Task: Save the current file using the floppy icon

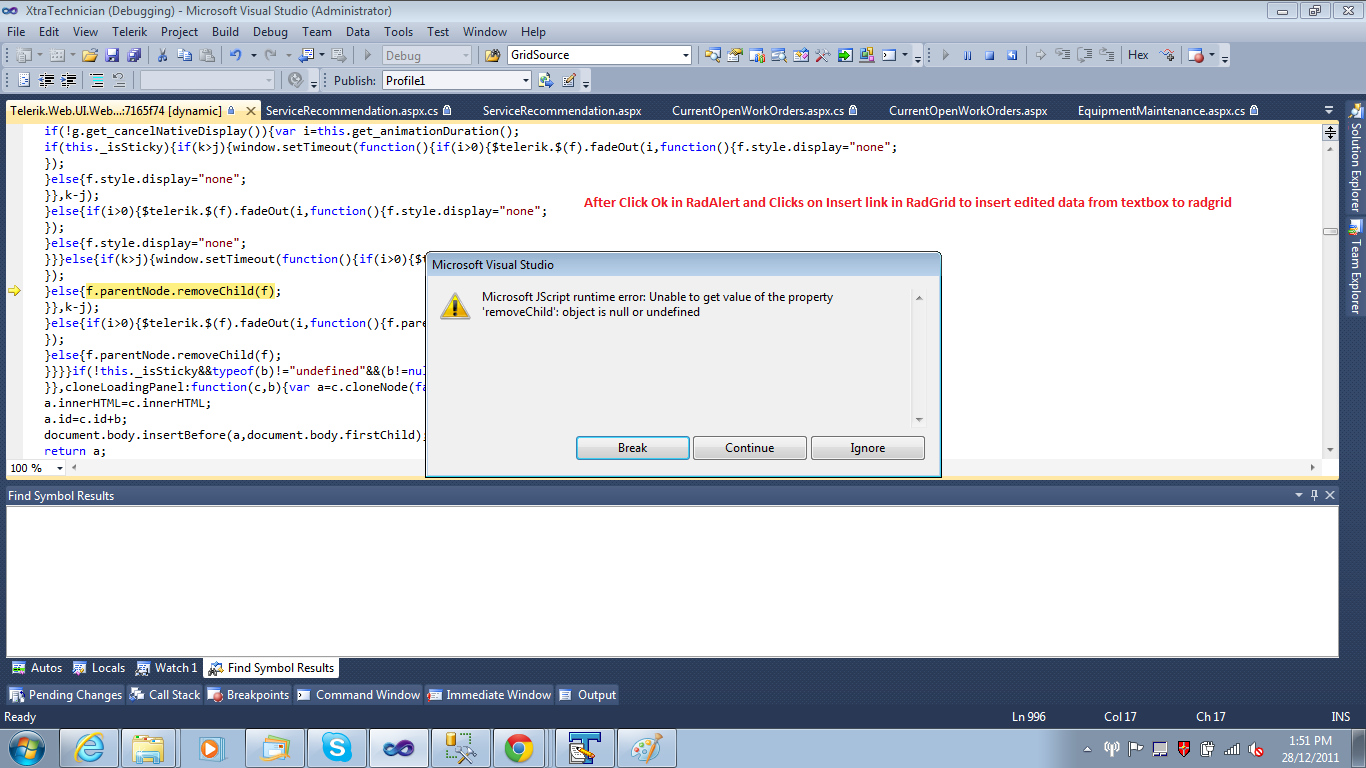Action: (112, 56)
